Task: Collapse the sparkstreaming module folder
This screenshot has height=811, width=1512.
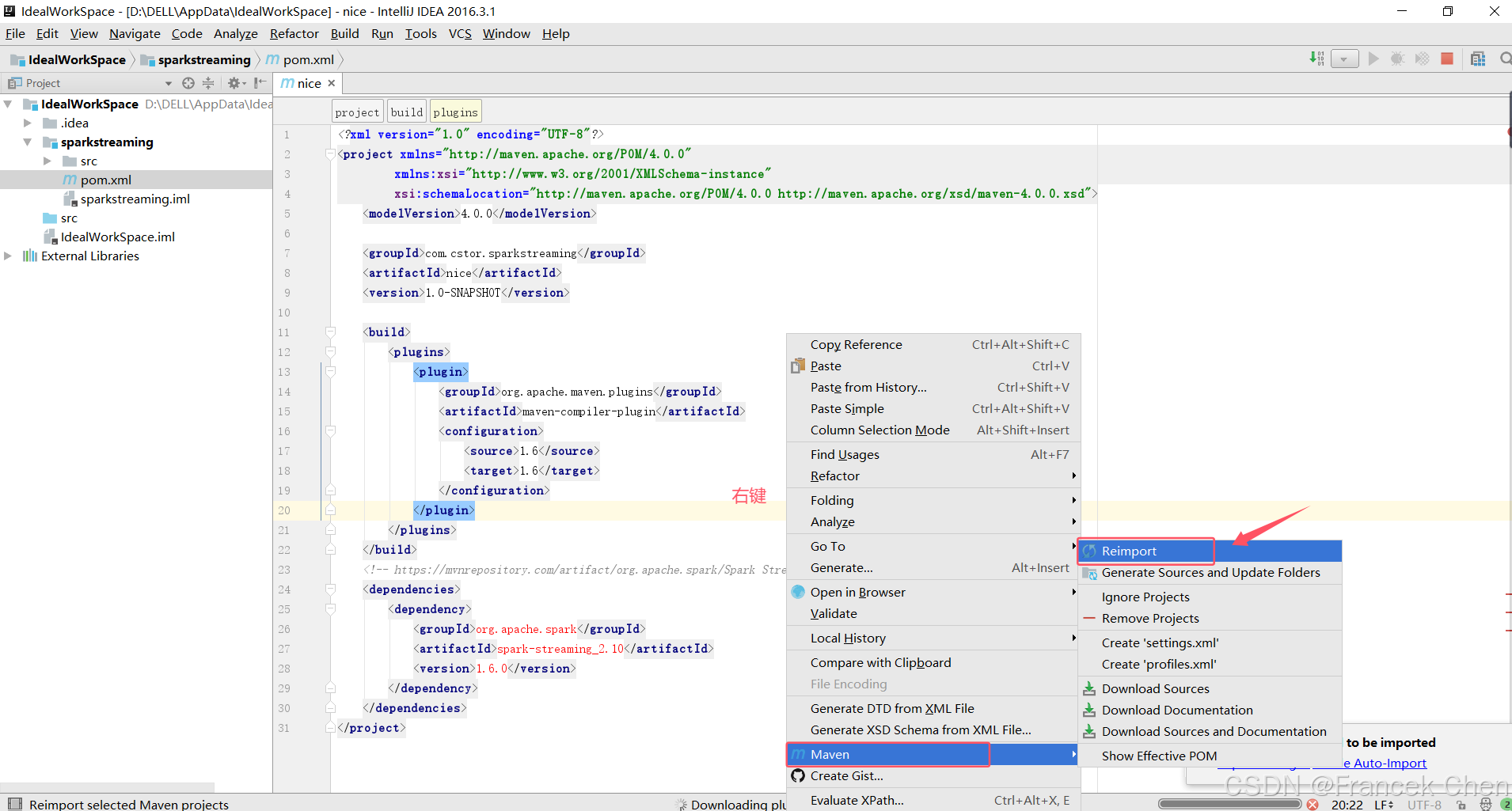Action: click(x=28, y=142)
